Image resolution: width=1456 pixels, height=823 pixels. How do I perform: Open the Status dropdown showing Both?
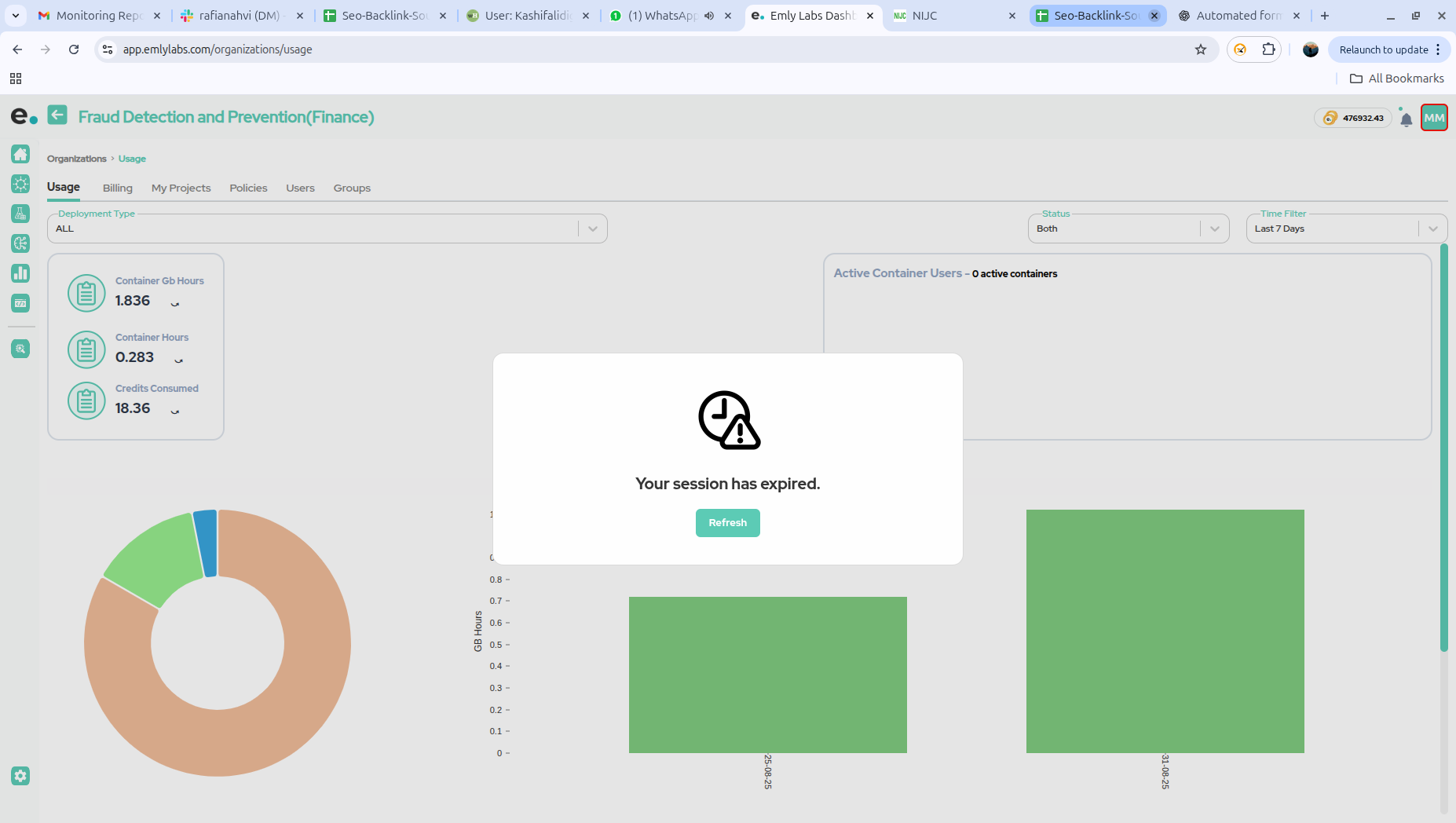[x=1129, y=229]
